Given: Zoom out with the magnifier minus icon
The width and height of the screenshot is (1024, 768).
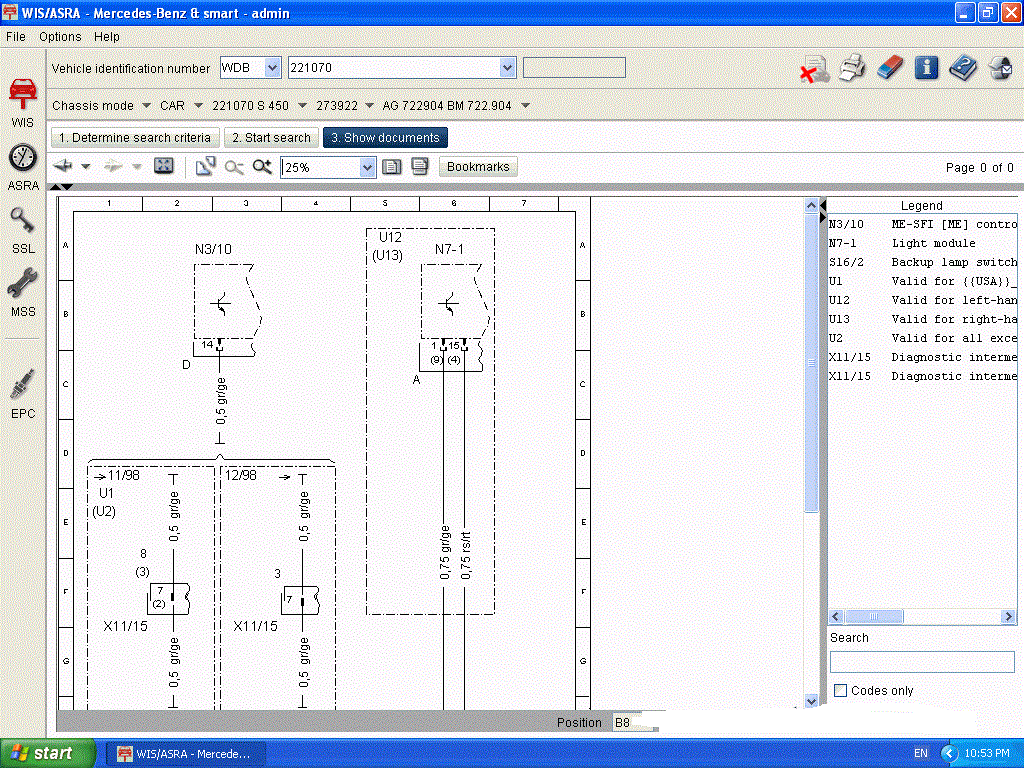Looking at the screenshot, I should [x=234, y=167].
